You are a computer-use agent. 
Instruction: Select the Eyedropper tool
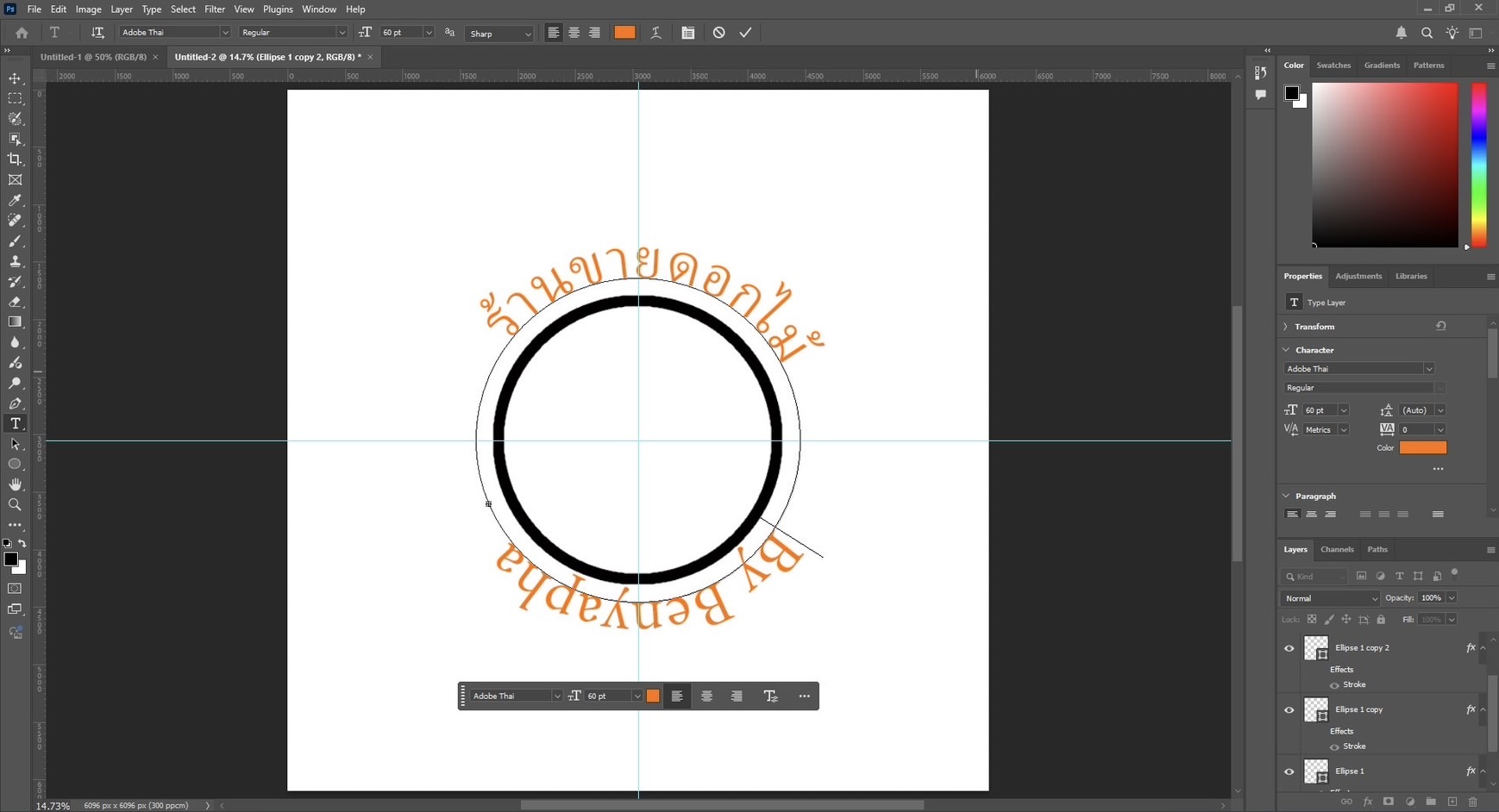pos(15,201)
